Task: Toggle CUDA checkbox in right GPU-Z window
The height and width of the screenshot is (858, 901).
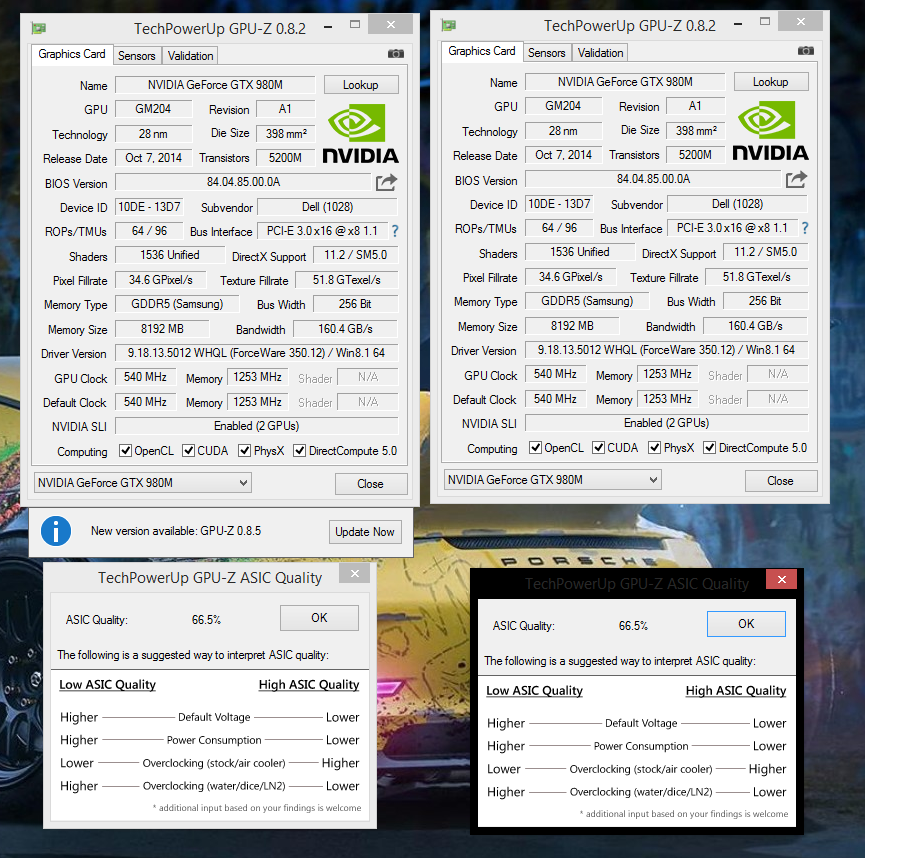Action: tap(599, 448)
